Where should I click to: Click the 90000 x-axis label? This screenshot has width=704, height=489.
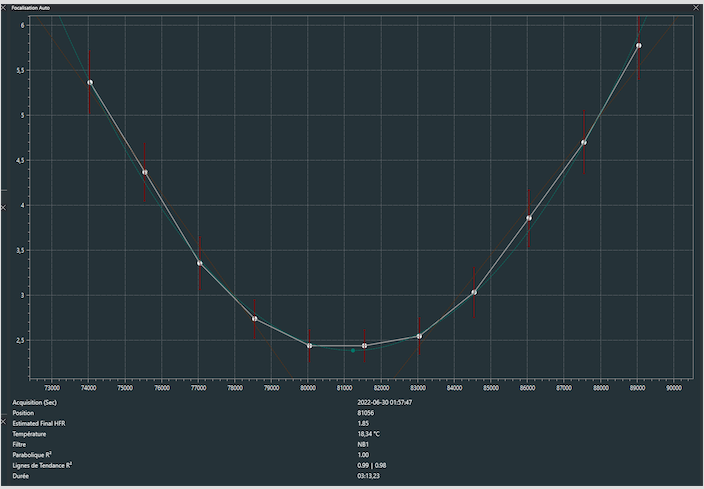click(x=674, y=388)
